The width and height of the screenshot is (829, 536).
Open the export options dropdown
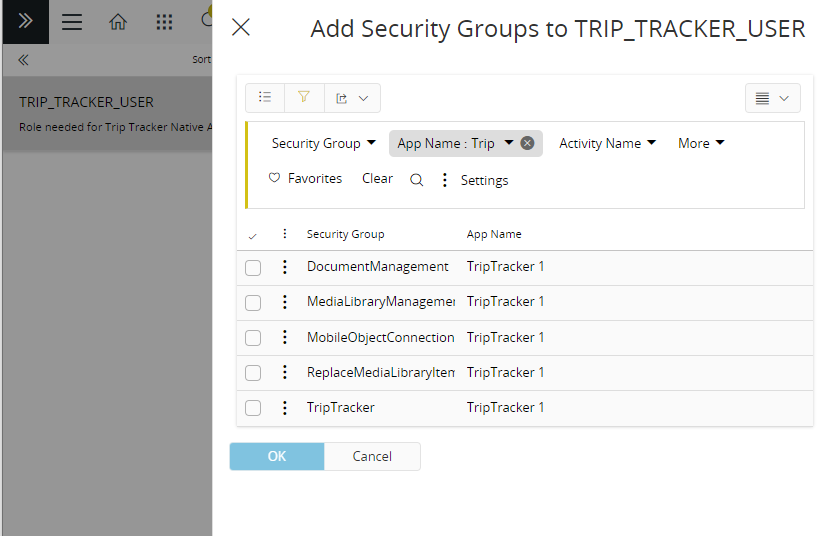[x=352, y=98]
